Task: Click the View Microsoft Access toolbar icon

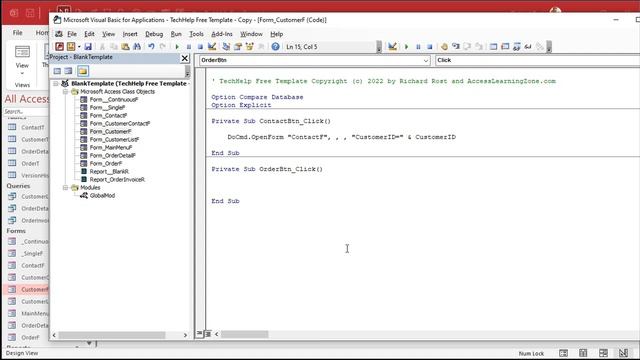Action: point(60,47)
